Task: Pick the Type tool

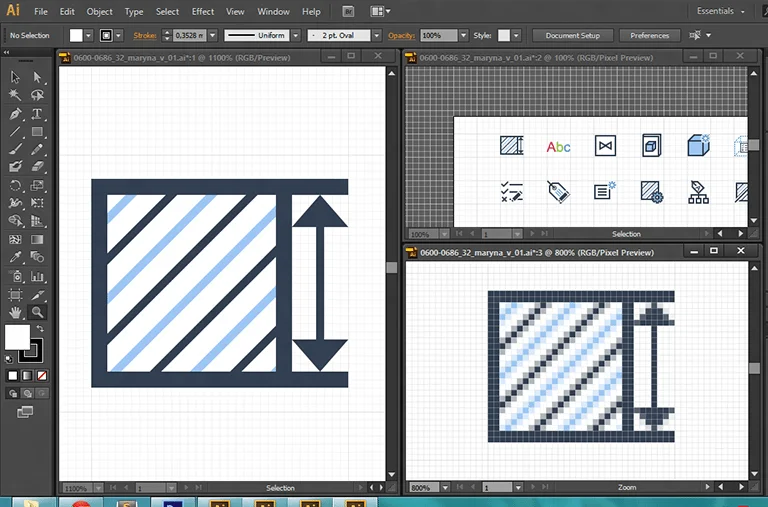Action: point(37,114)
